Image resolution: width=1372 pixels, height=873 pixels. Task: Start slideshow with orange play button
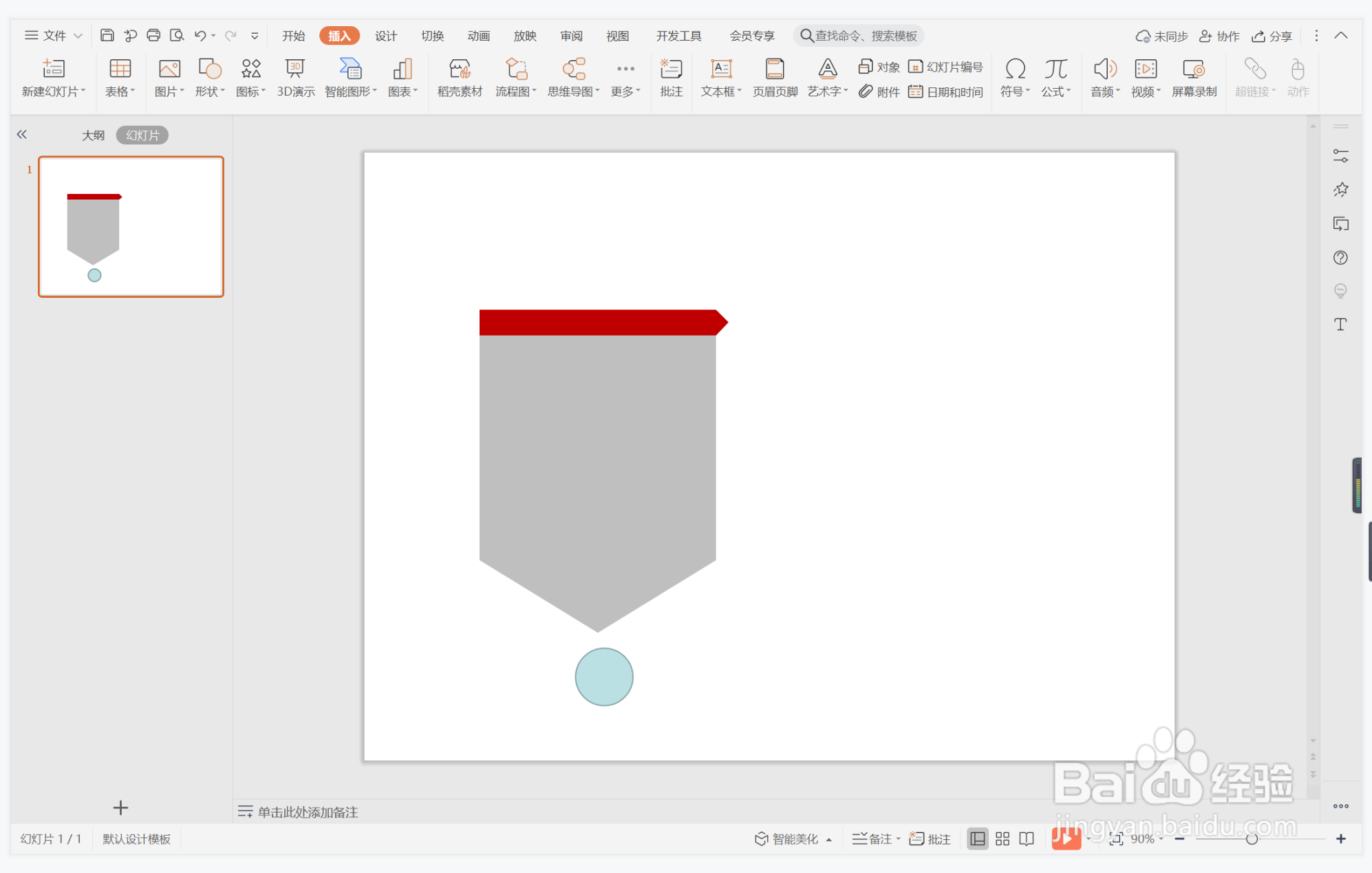click(1065, 839)
